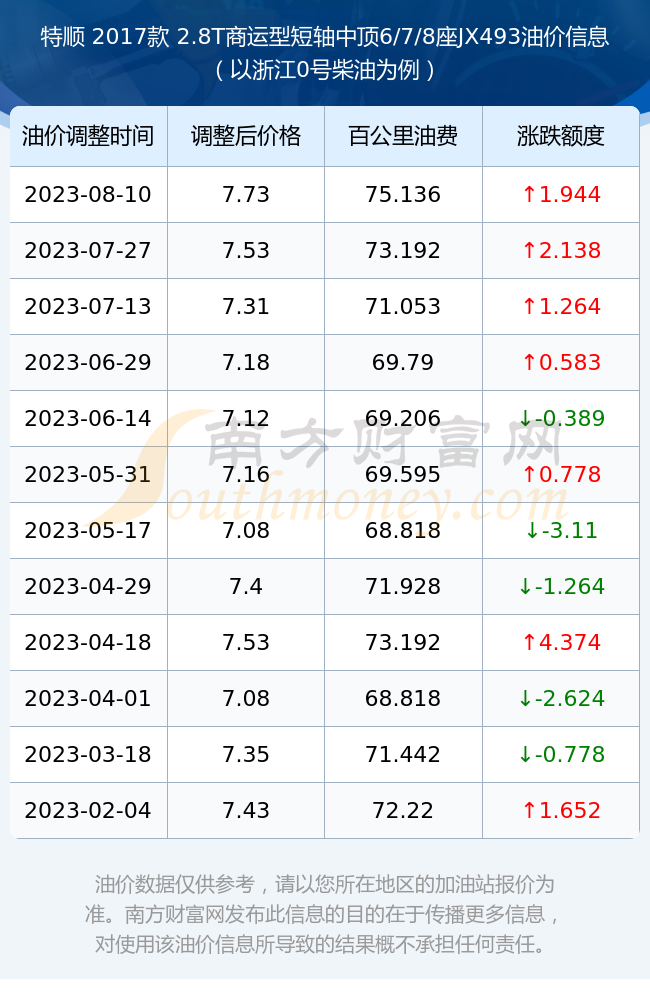Click the 7.4 price cell
This screenshot has height=1000, width=650.
[246, 586]
